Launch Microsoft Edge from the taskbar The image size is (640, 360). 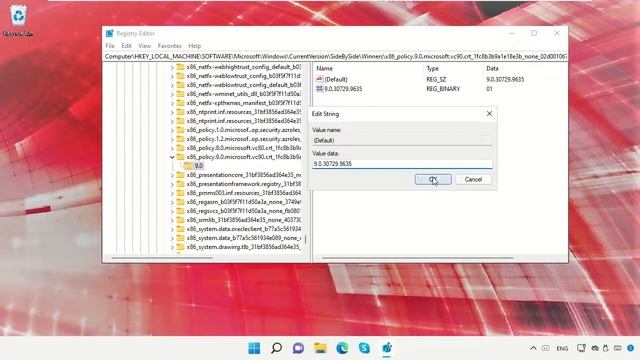point(342,348)
